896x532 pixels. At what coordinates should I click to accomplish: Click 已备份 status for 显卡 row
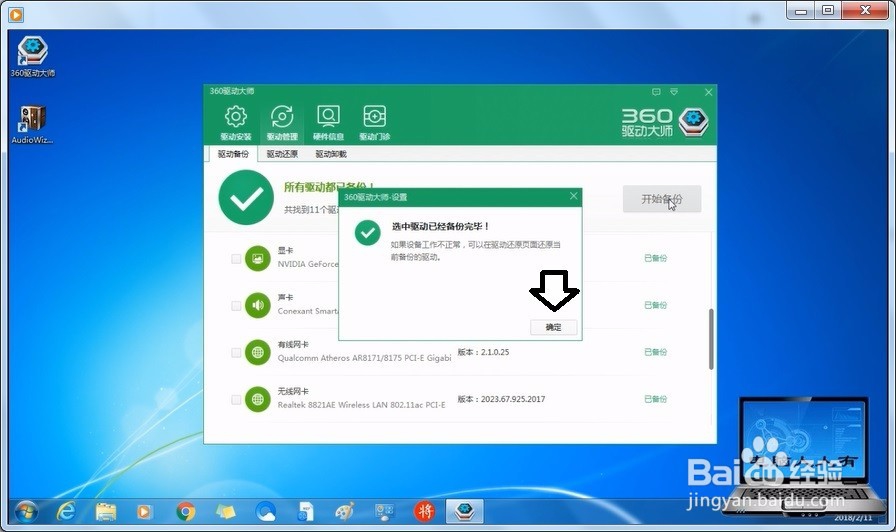pyautogui.click(x=655, y=258)
